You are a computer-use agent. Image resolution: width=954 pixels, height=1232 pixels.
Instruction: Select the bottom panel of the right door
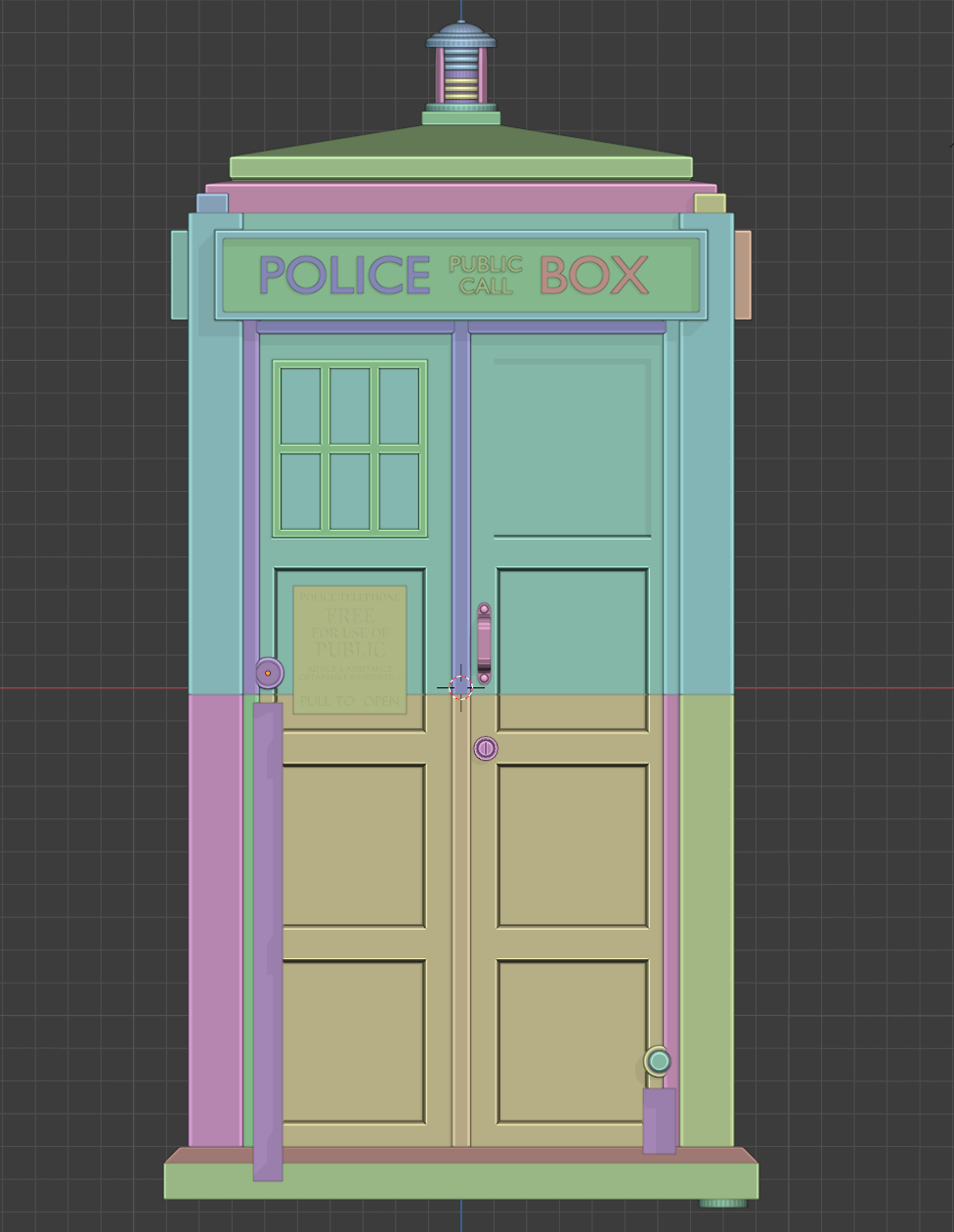[x=573, y=1041]
